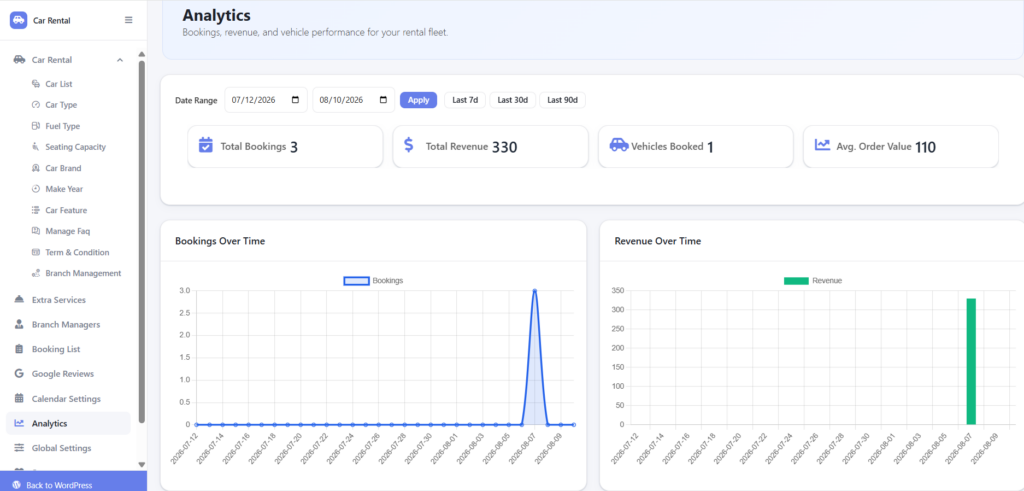Click the Vehicles Booked car icon
The width and height of the screenshot is (1024, 491).
tap(619, 144)
